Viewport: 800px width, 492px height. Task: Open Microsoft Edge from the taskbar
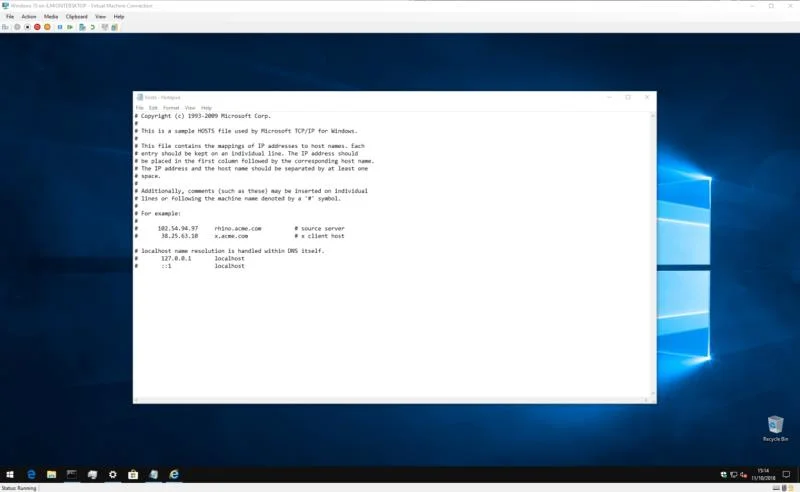point(31,475)
